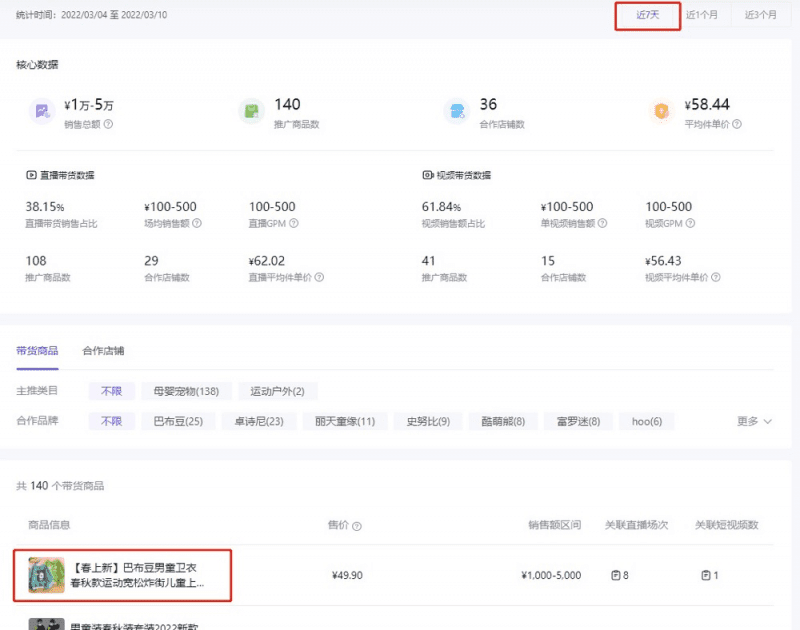Filter by 母婴宠物 category

point(184,391)
